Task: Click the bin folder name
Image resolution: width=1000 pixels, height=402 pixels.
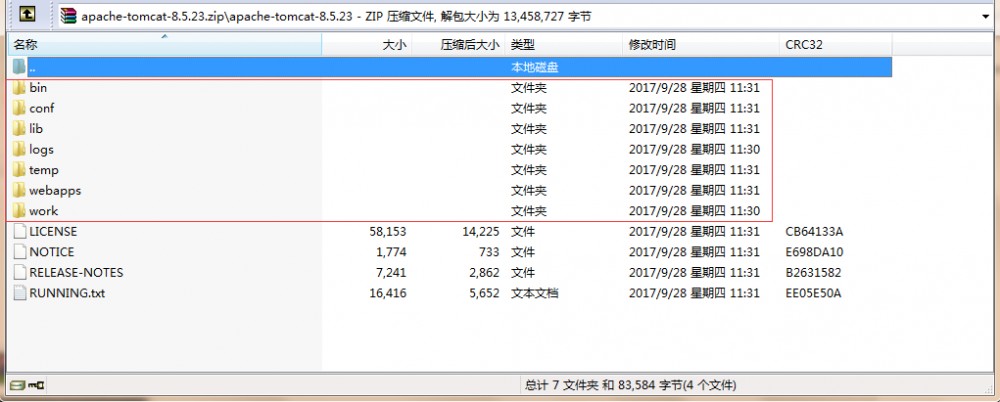Action: pyautogui.click(x=38, y=87)
